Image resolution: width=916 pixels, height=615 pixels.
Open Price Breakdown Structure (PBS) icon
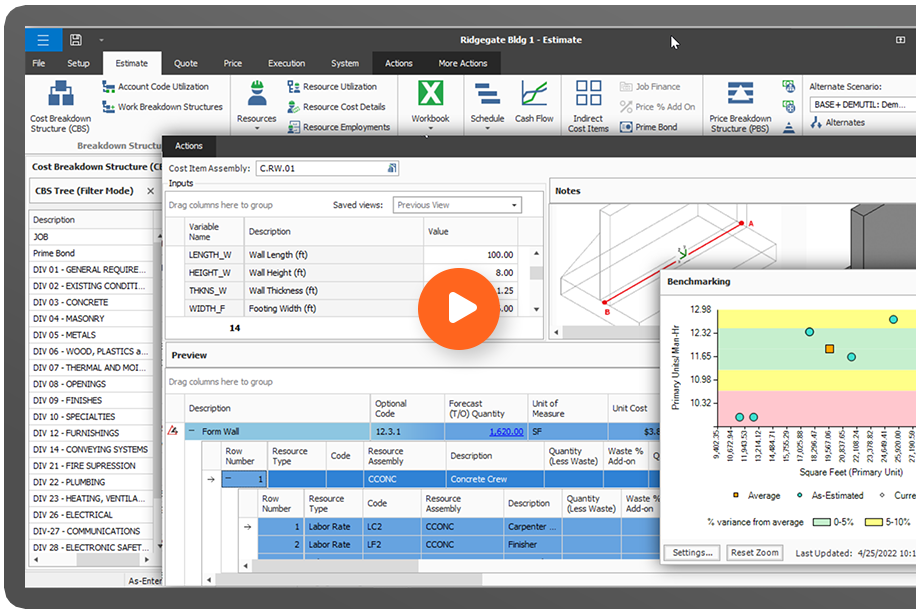click(740, 94)
